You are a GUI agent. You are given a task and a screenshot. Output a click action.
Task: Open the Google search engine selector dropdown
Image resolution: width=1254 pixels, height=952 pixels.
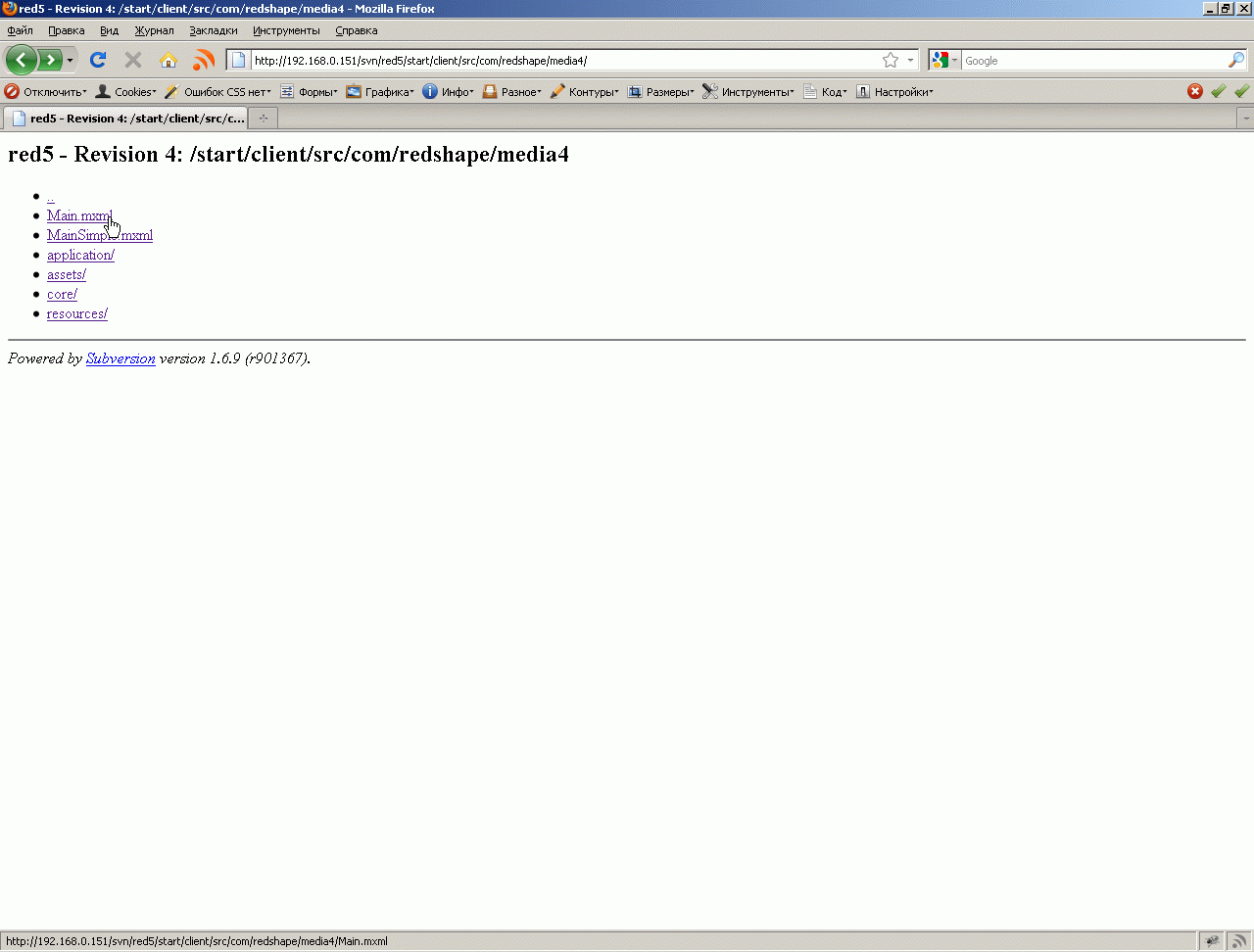pyautogui.click(x=944, y=61)
